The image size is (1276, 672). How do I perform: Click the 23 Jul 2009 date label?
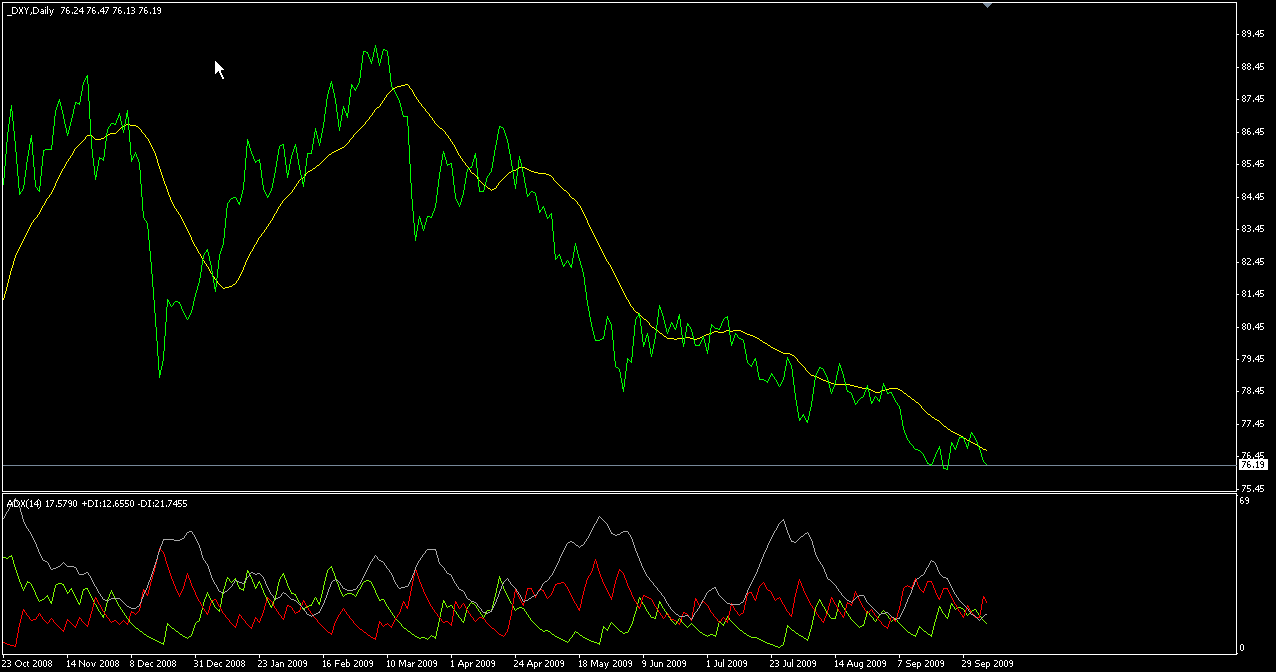pyautogui.click(x=793, y=663)
